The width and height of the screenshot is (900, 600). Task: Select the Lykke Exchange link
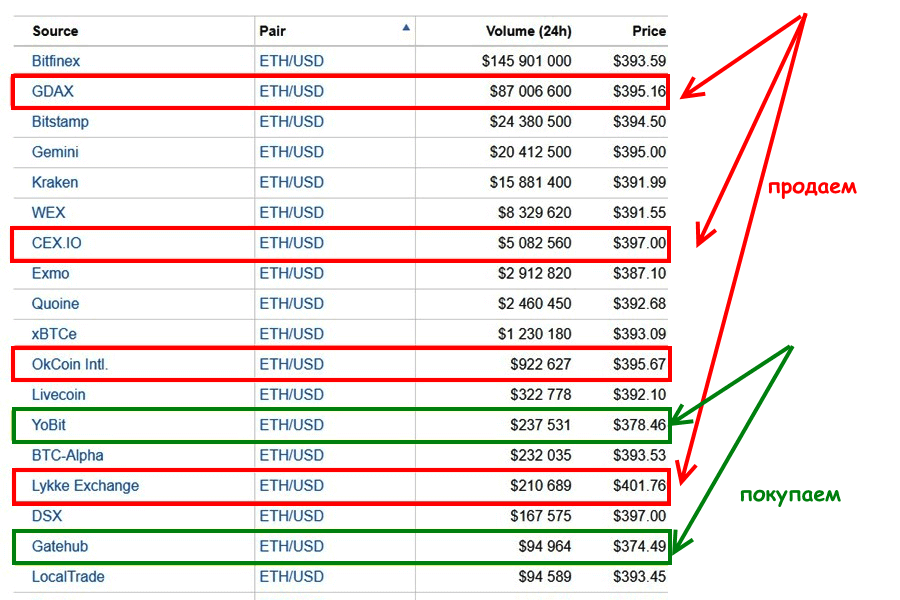tap(85, 486)
